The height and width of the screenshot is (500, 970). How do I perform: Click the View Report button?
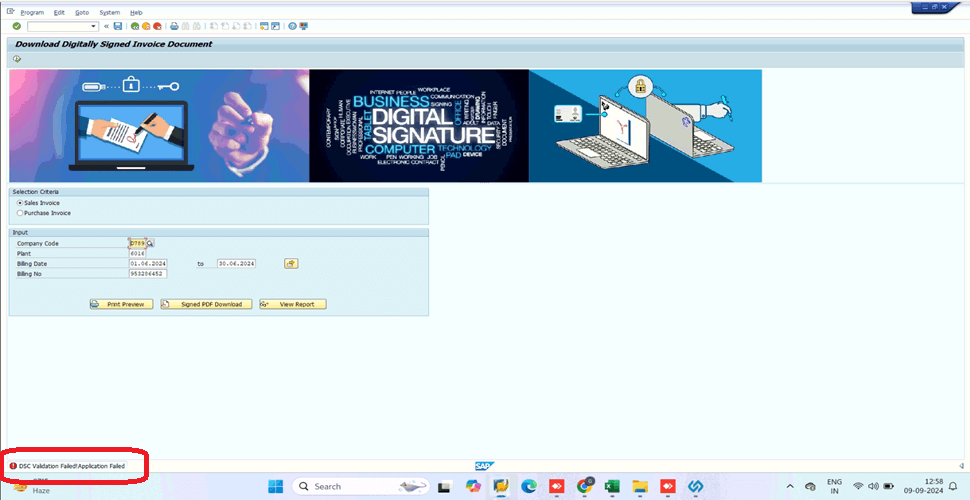click(293, 304)
